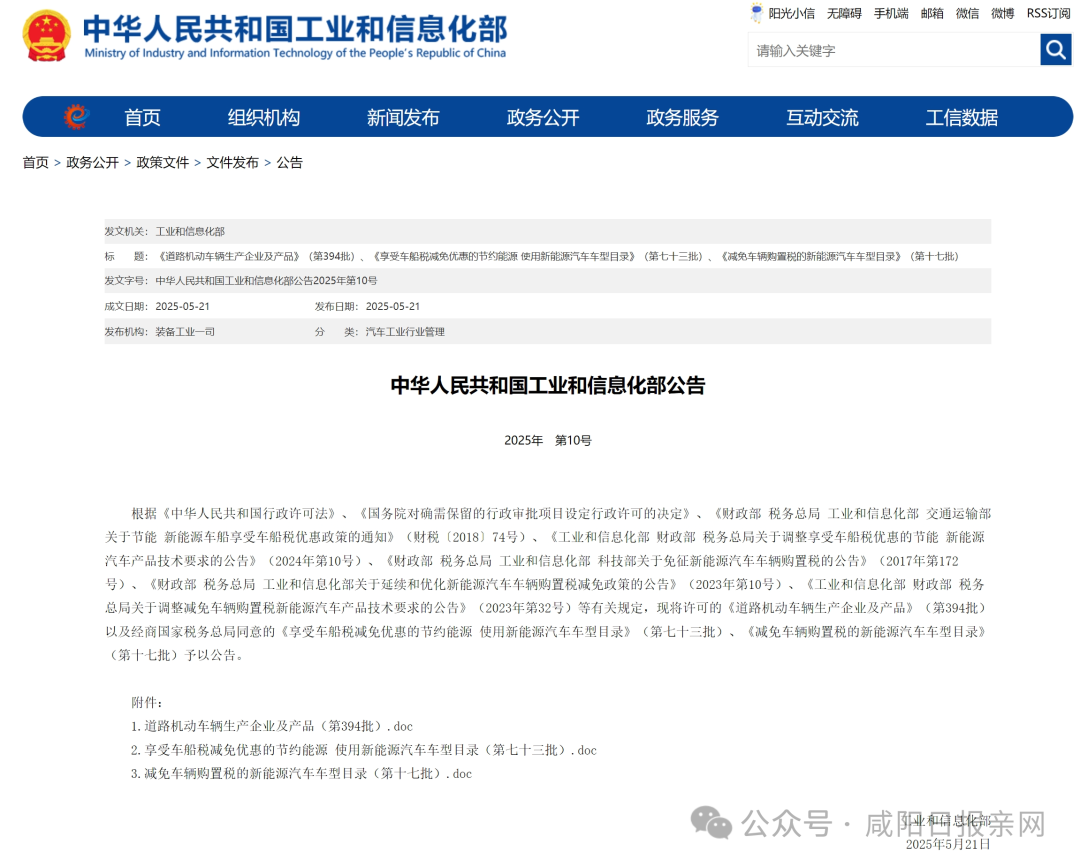Click the 发布机构 装备工业一司 value
The width and height of the screenshot is (1080, 867).
coord(185,332)
